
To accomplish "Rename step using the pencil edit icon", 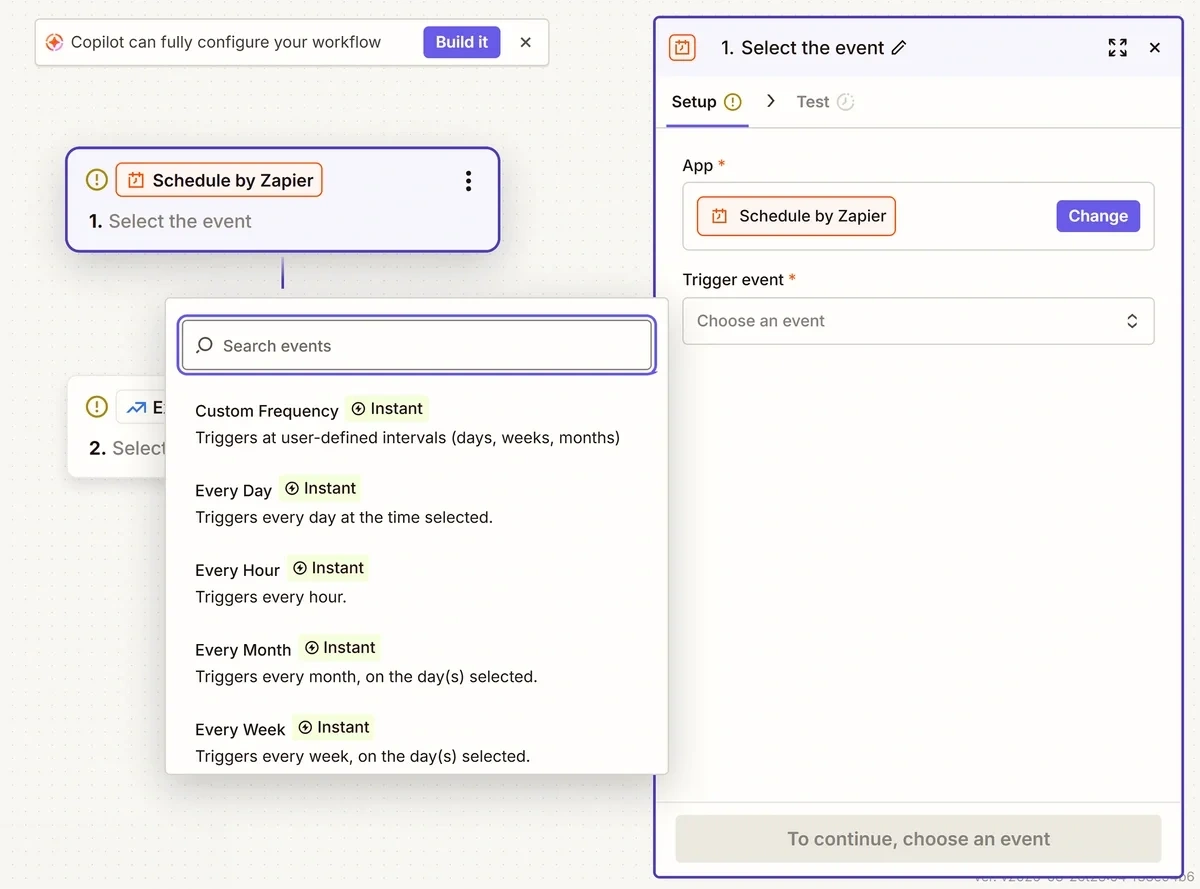I will pyautogui.click(x=899, y=47).
